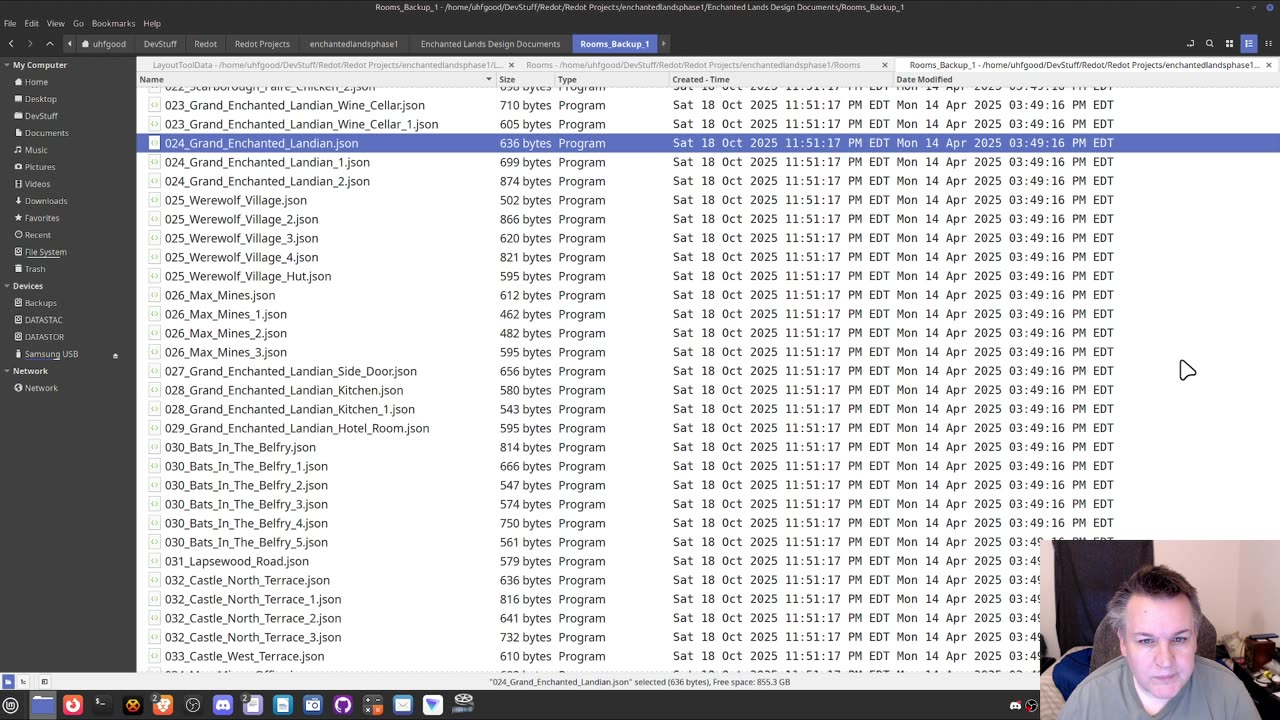Select 026_Max_Mines.json file

coord(219,295)
